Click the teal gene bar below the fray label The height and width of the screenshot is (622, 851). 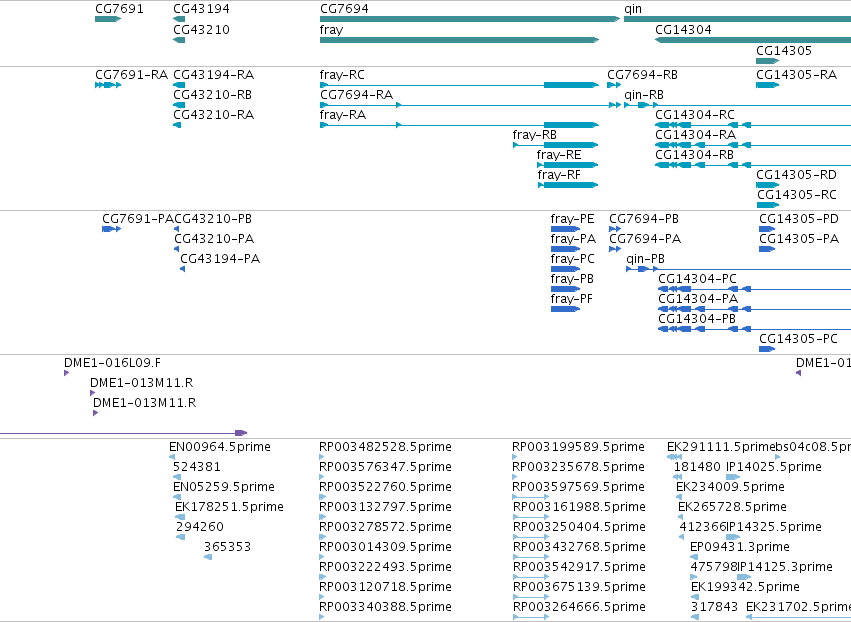tap(459, 40)
